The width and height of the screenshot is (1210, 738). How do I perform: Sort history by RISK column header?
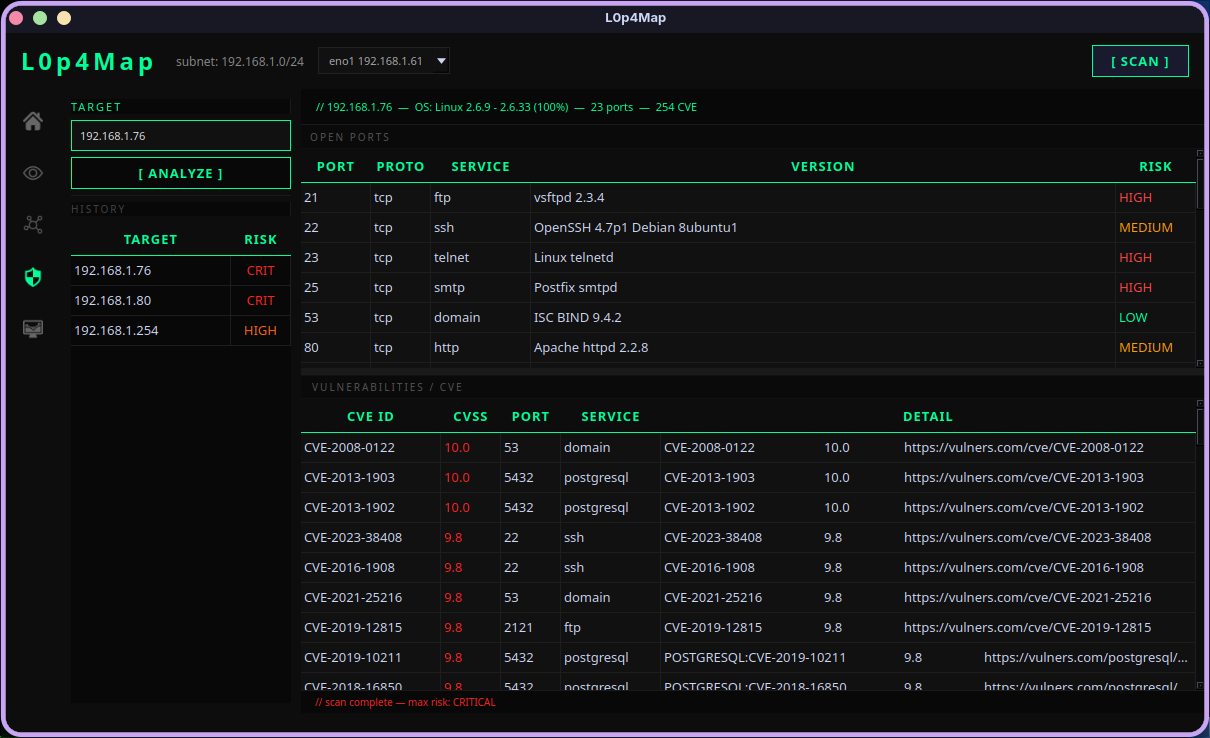pos(261,240)
